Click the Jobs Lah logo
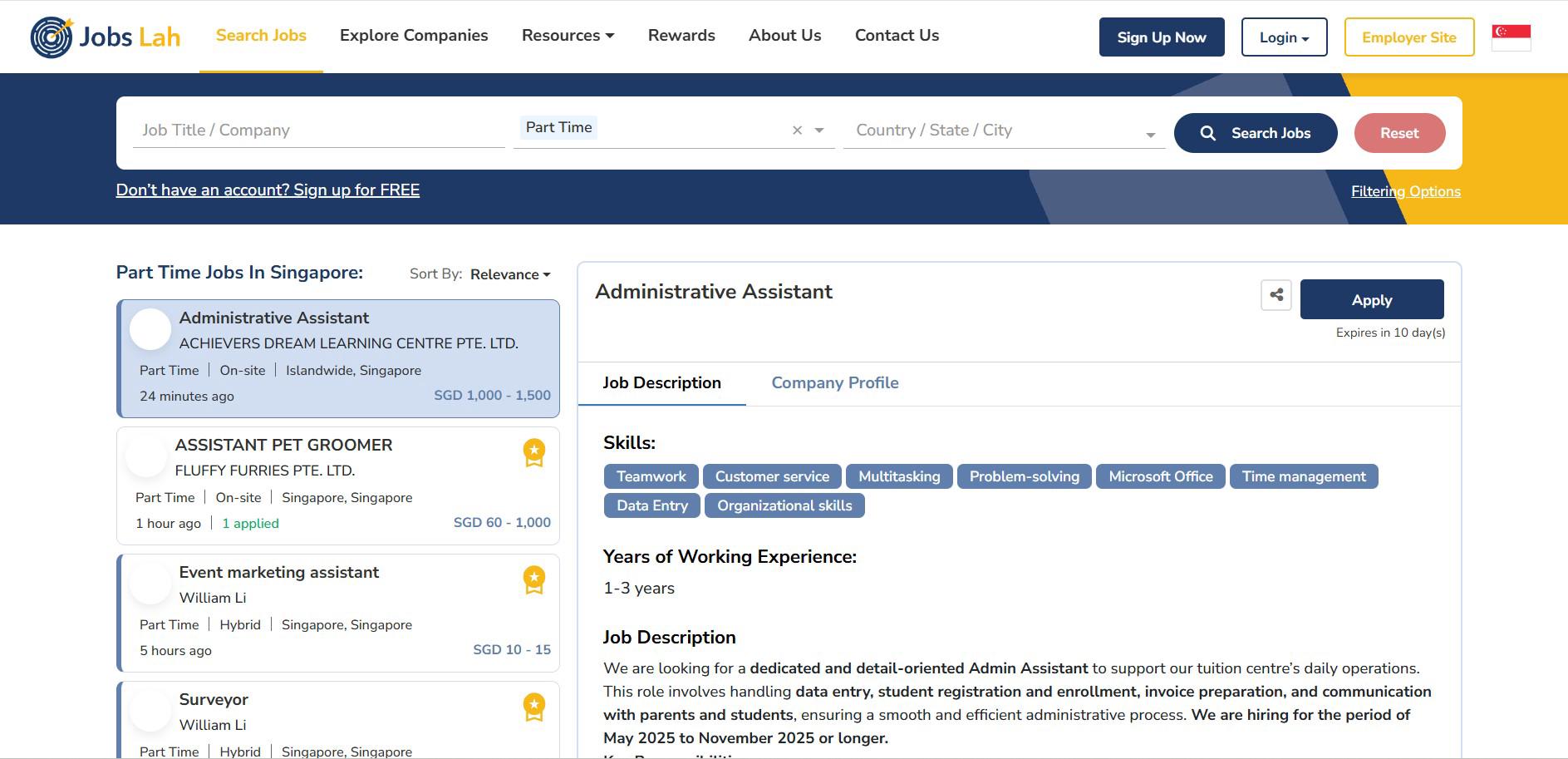The height and width of the screenshot is (759, 1568). point(106,37)
